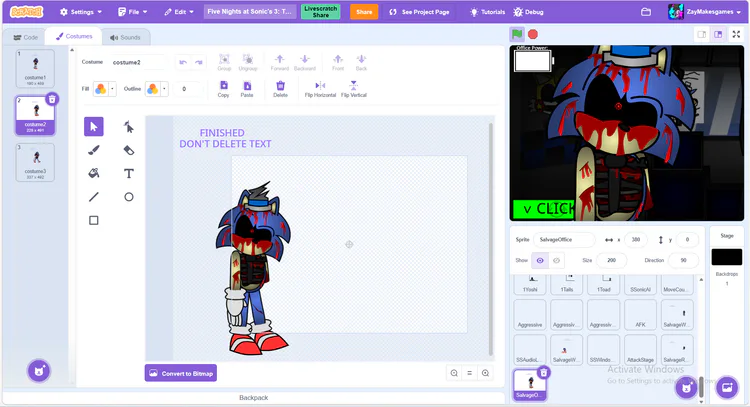This screenshot has width=750, height=407.
Task: Enter full screen stage mode
Action: (x=736, y=34)
